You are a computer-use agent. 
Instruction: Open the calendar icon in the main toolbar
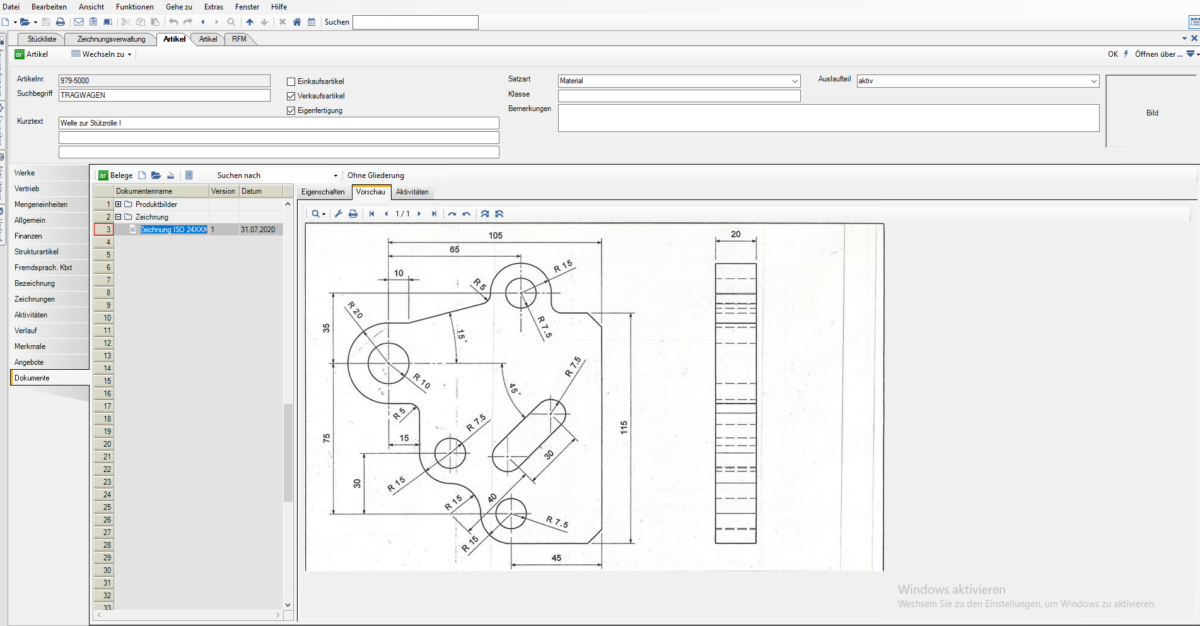tap(310, 21)
